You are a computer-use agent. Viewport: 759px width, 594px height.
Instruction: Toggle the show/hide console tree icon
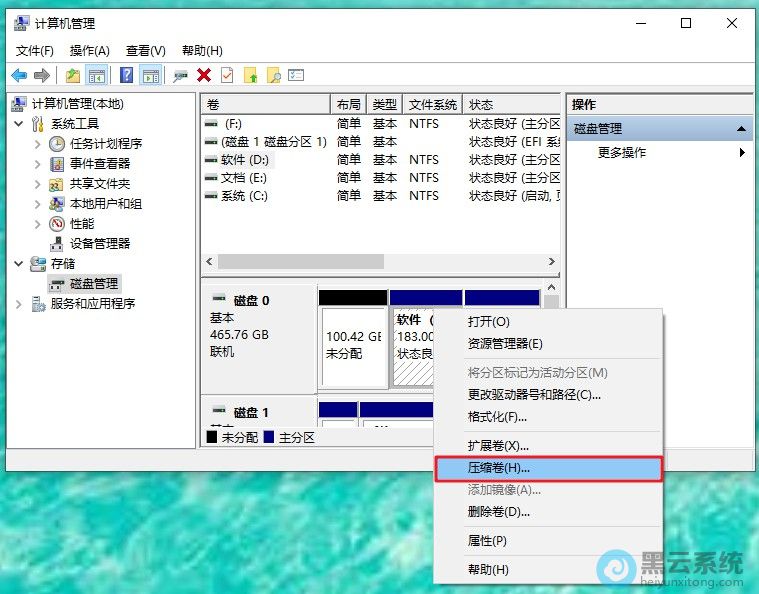pyautogui.click(x=97, y=75)
